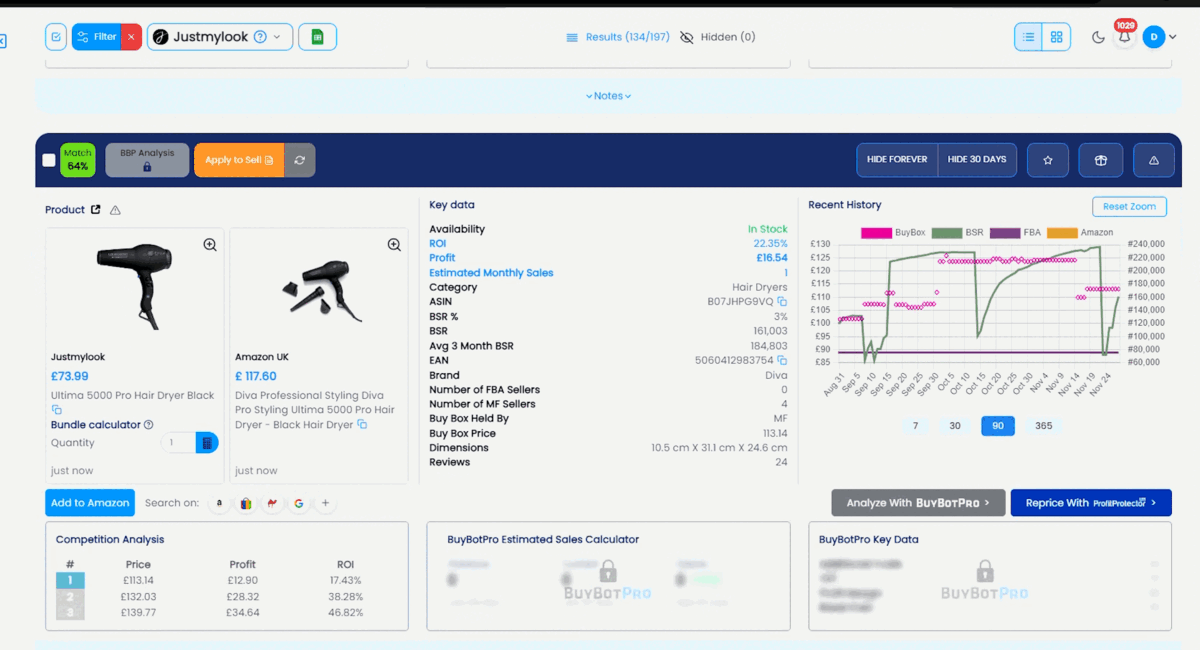Copy the Ultima 5000 Pro Hair Dryer Black title
The width and height of the screenshot is (1200, 650).
pos(57,410)
